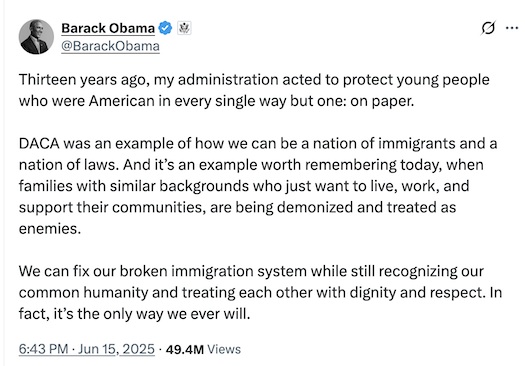
Task: Open the three-dot more options menu
Action: tap(512, 28)
